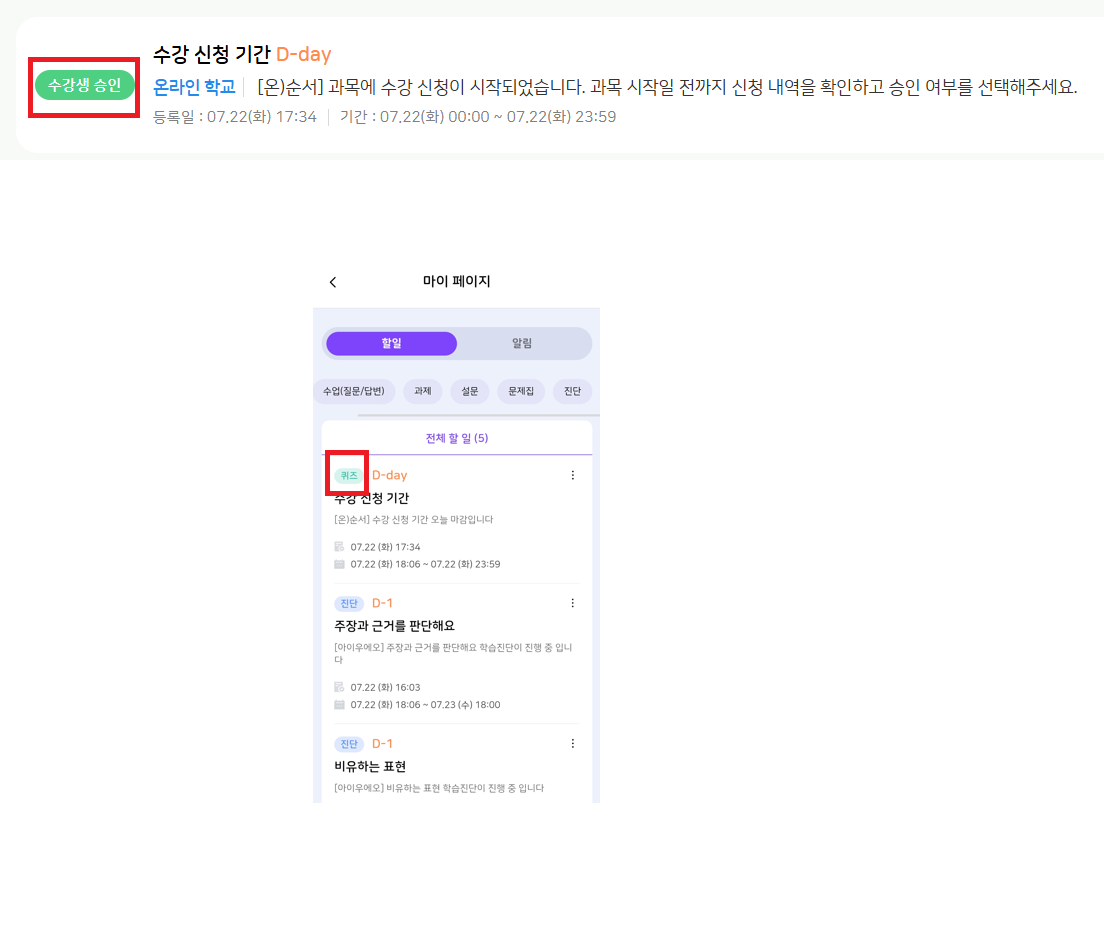Open the 수강 신청 기간 notification title
The width and height of the screenshot is (1104, 944).
(211, 54)
